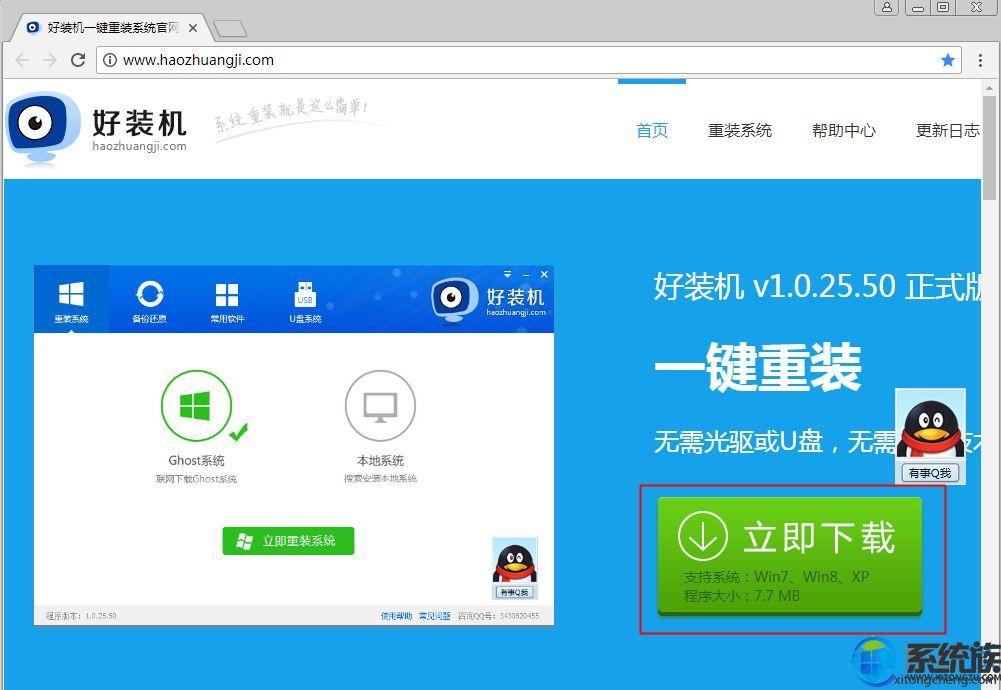1001x690 pixels.
Task: Click the 好装机 v1.0.25.50 正式版 heading
Action: [x=818, y=287]
